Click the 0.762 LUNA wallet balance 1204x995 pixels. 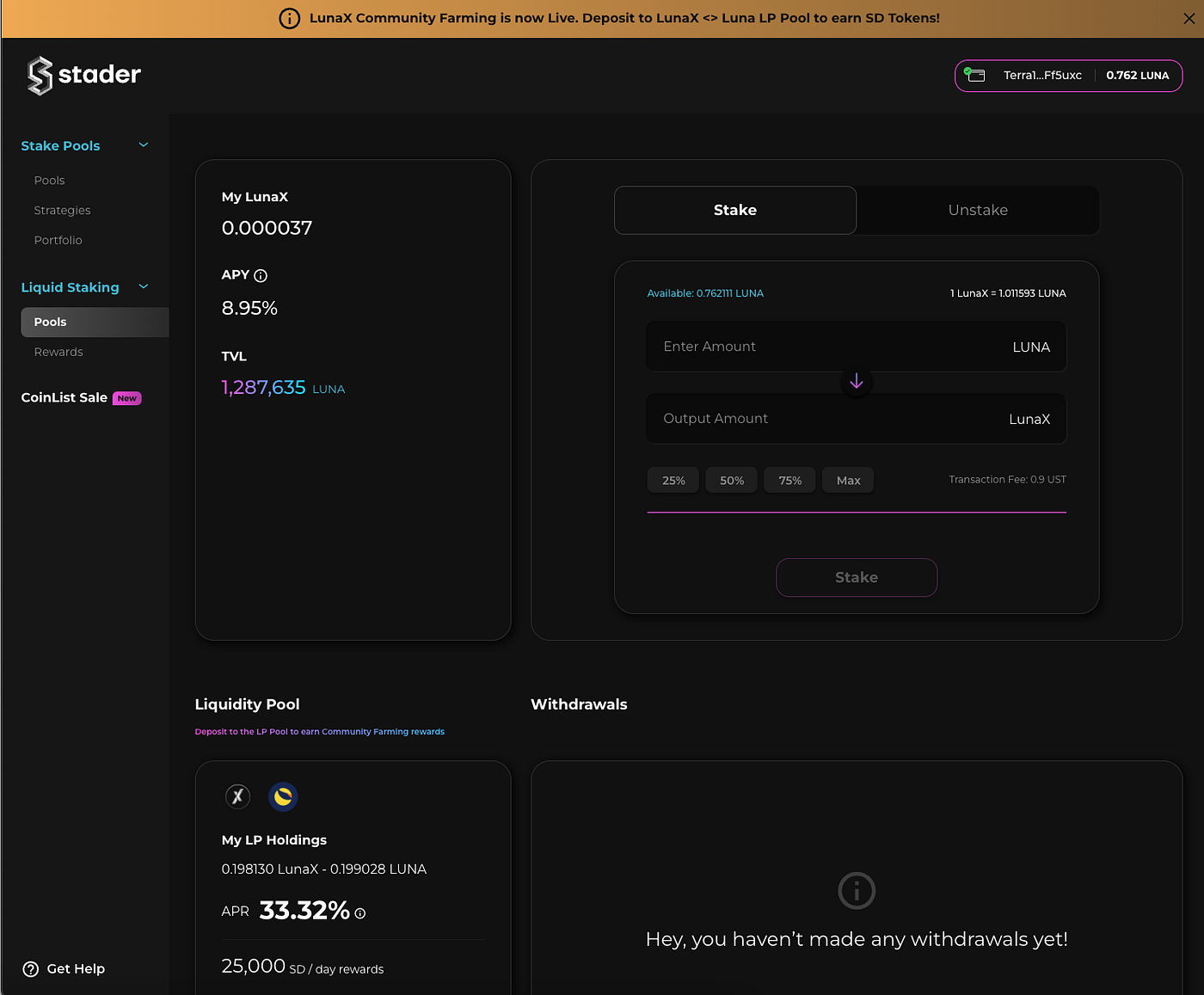point(1137,76)
